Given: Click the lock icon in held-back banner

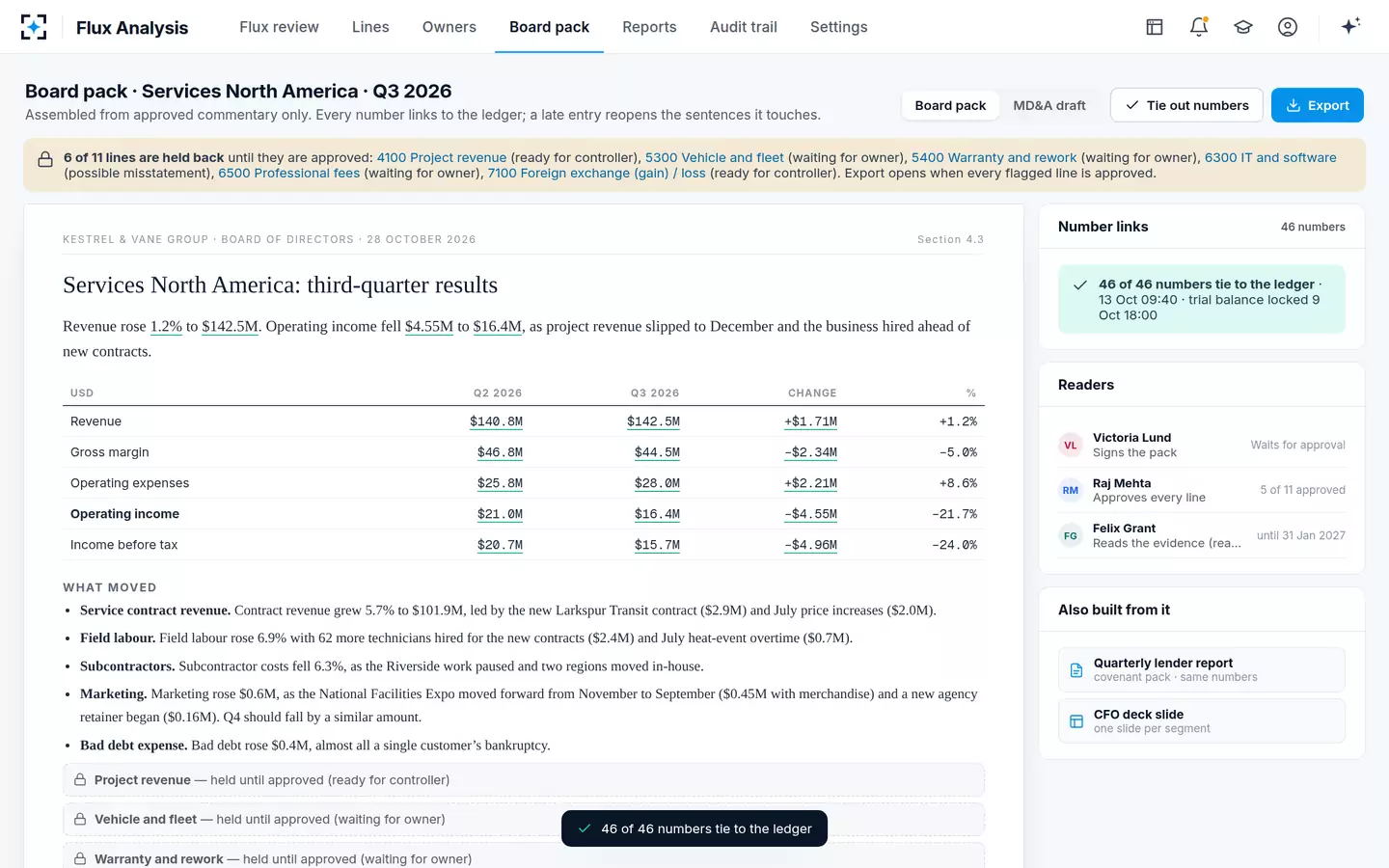Looking at the screenshot, I should [45, 159].
